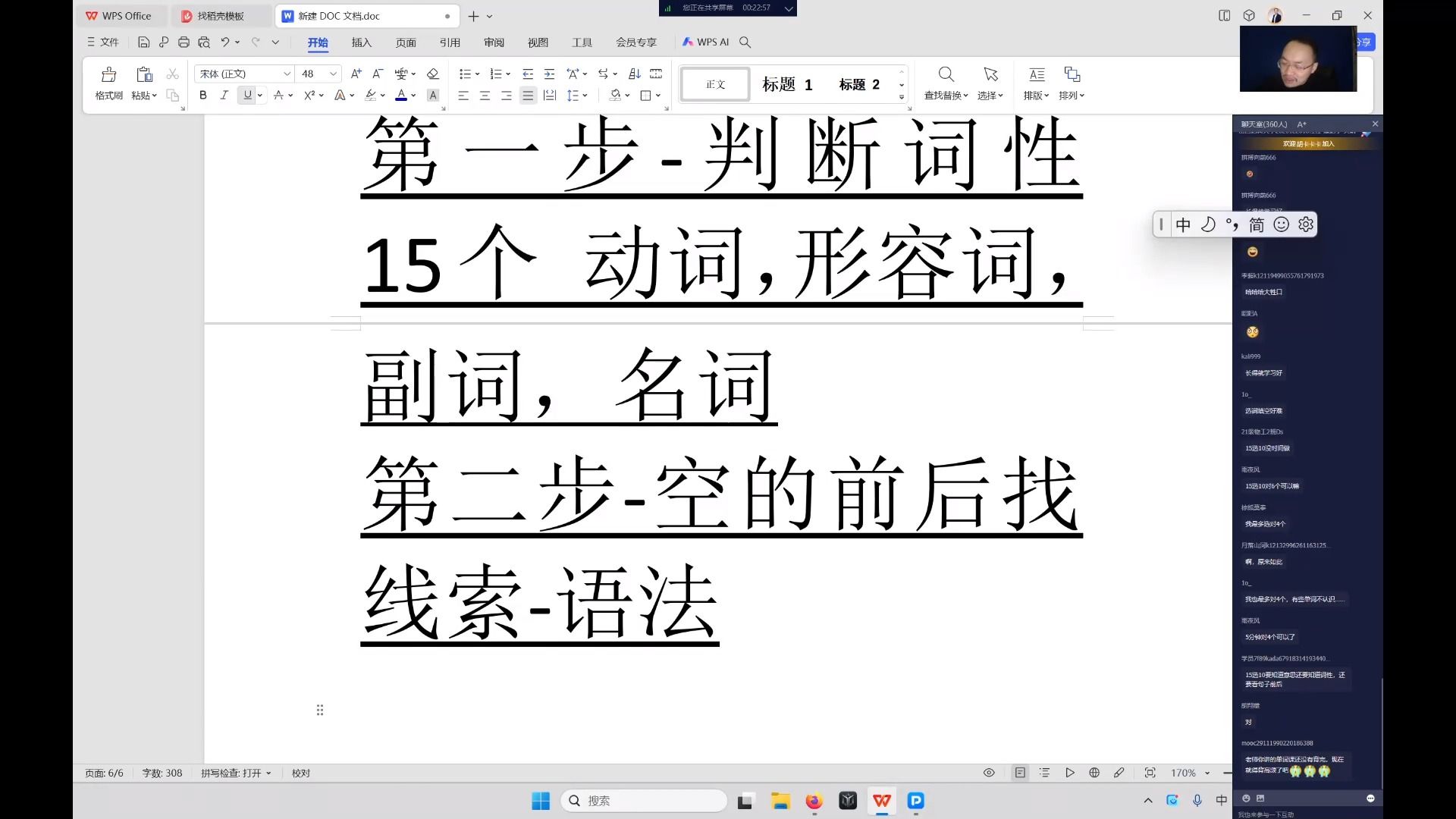This screenshot has width=1456, height=819.
Task: Click the cut scissors icon
Action: [173, 74]
